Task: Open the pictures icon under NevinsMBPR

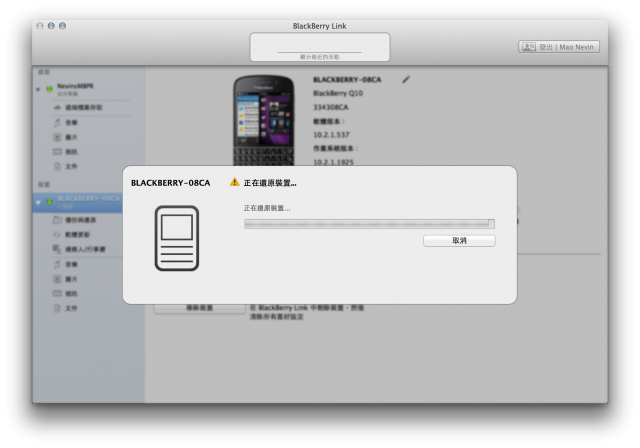Action: click(57, 137)
